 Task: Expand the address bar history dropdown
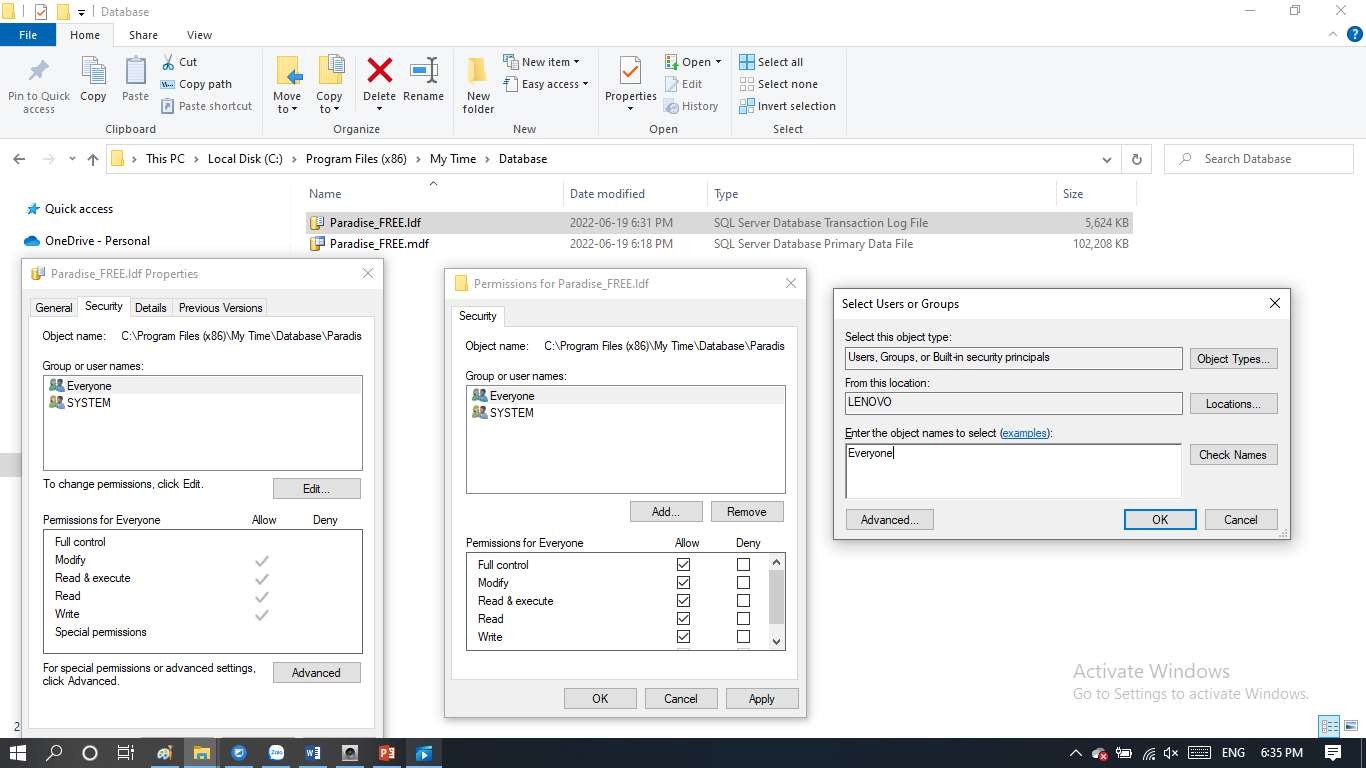1106,159
